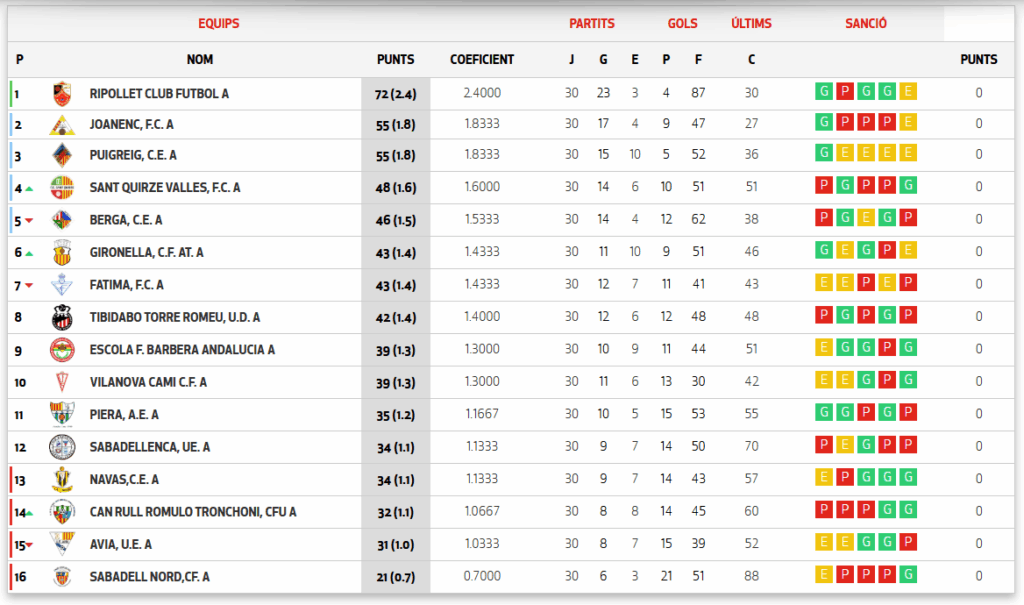Sort table by the PUNTS column header
The image size is (1024, 605).
(x=395, y=60)
